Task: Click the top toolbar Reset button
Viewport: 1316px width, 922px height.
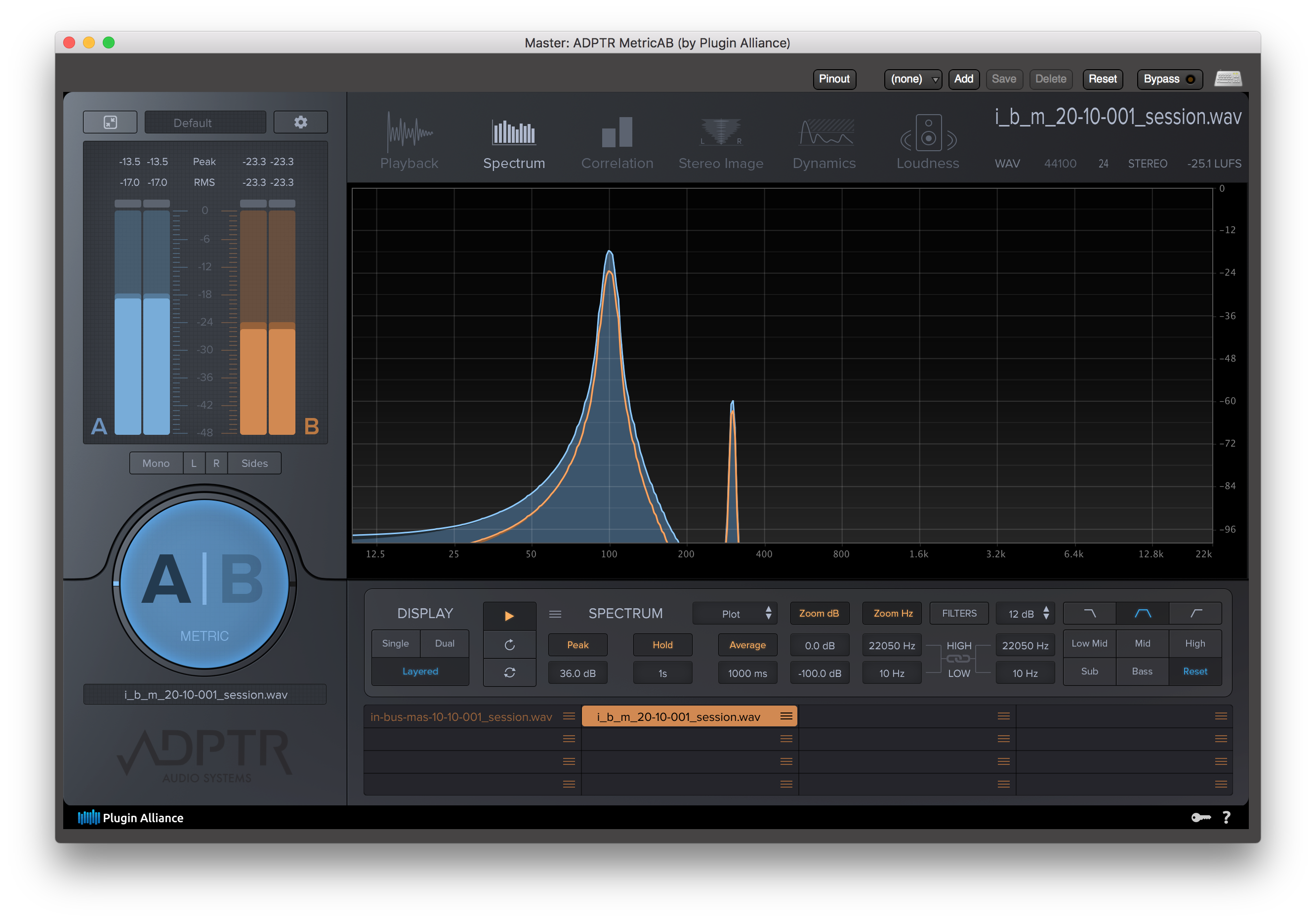Action: click(x=1102, y=79)
